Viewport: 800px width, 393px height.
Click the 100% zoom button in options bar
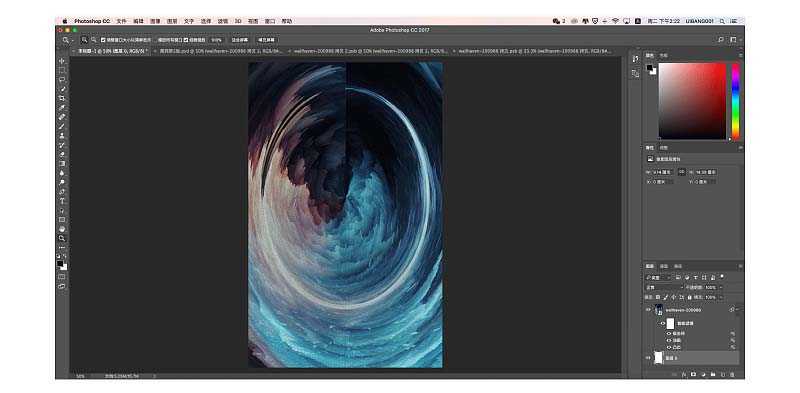216,40
